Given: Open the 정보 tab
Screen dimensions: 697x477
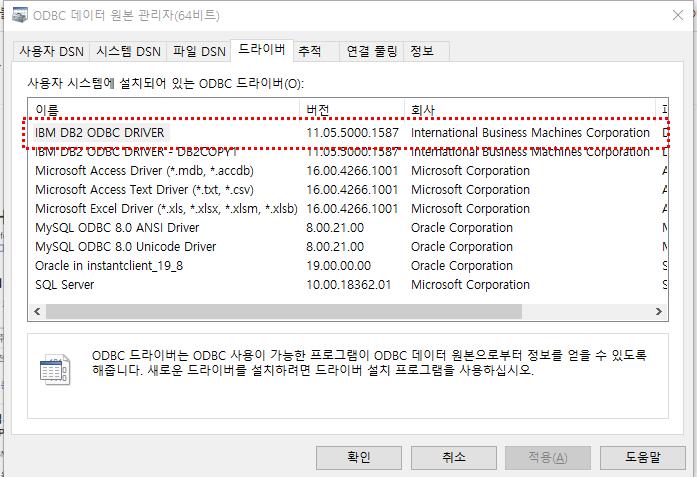Looking at the screenshot, I should click(426, 51).
